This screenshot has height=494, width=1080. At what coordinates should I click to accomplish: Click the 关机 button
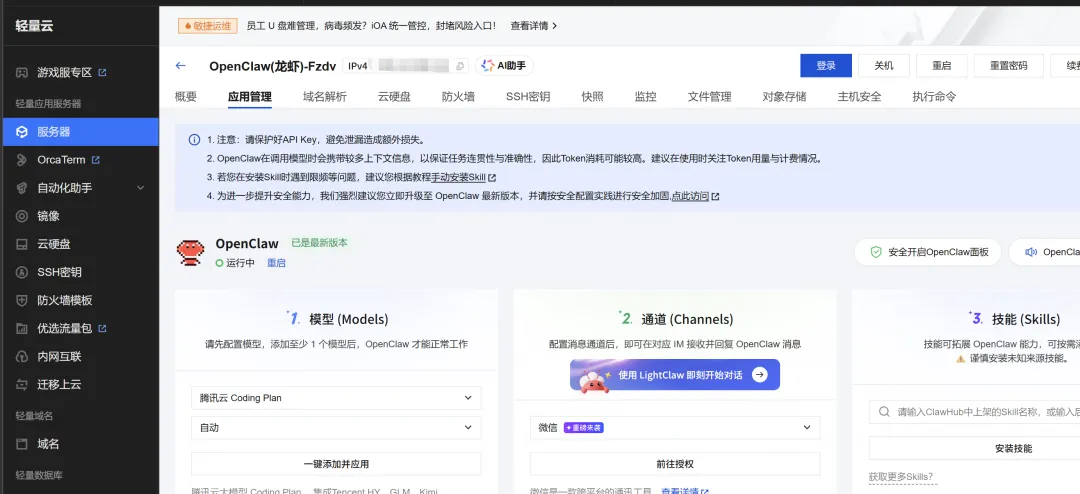pyautogui.click(x=884, y=65)
